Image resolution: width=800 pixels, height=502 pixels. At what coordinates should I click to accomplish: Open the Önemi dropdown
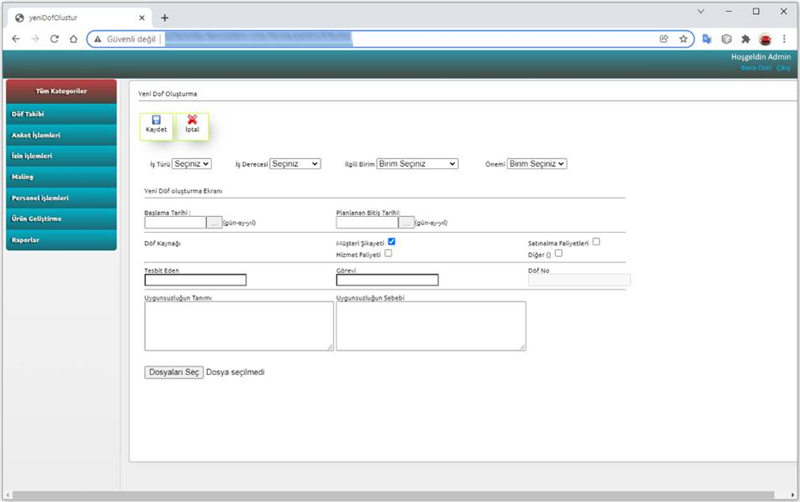pos(537,164)
